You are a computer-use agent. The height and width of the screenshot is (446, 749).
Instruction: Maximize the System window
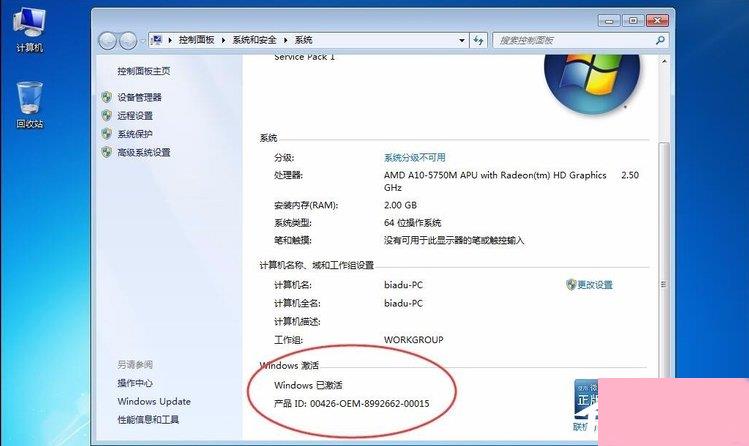[633, 21]
